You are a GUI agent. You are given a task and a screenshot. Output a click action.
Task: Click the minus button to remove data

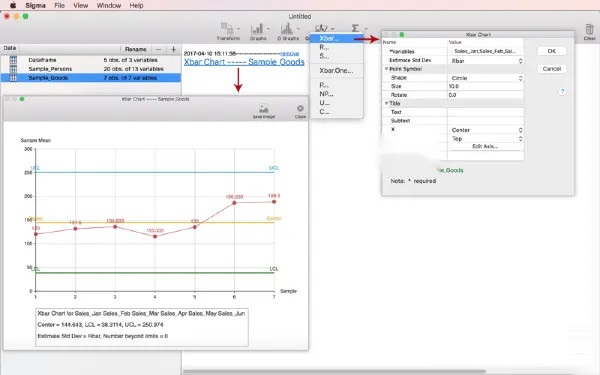[158, 49]
